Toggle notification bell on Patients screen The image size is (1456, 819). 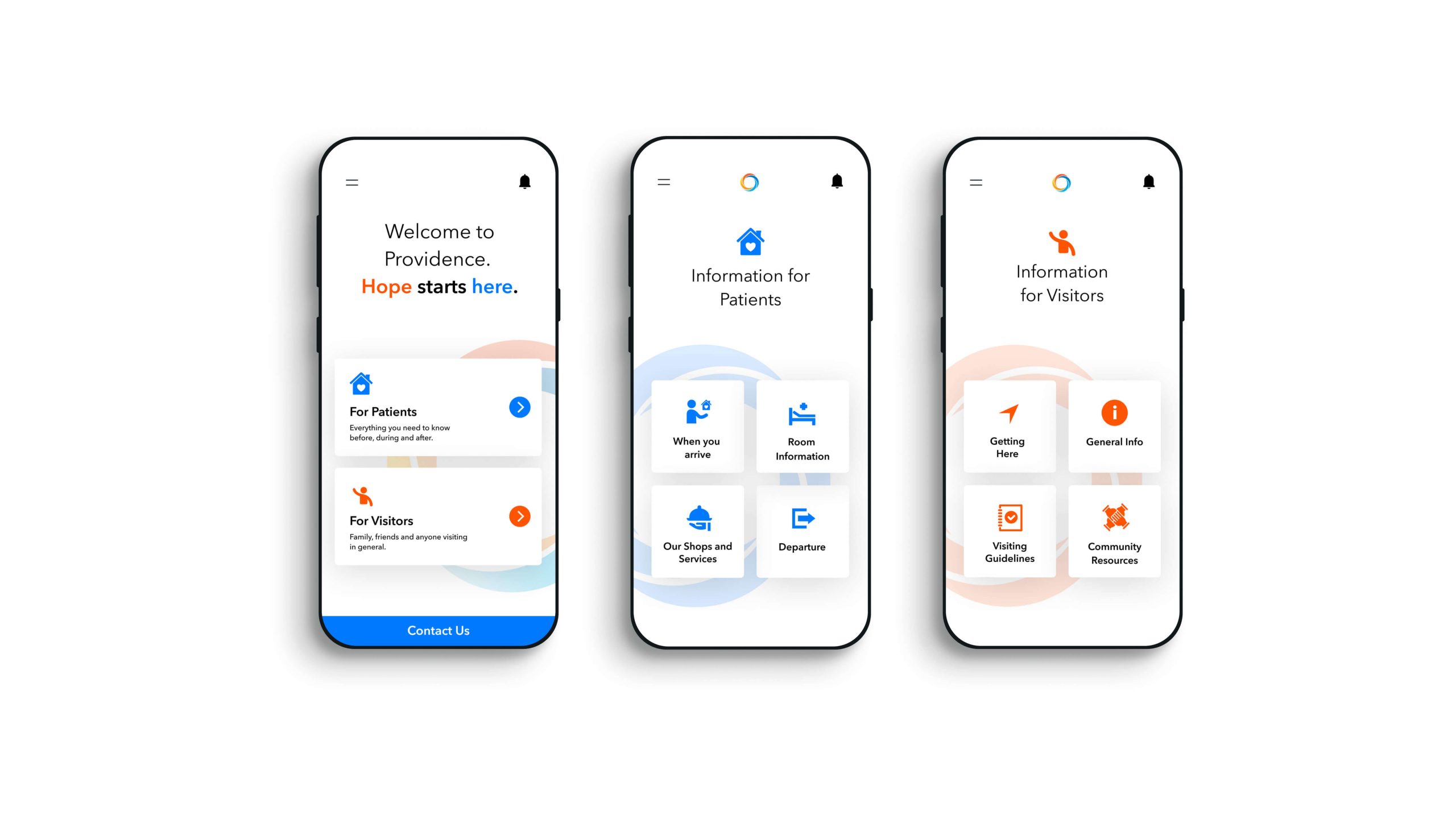click(x=838, y=181)
